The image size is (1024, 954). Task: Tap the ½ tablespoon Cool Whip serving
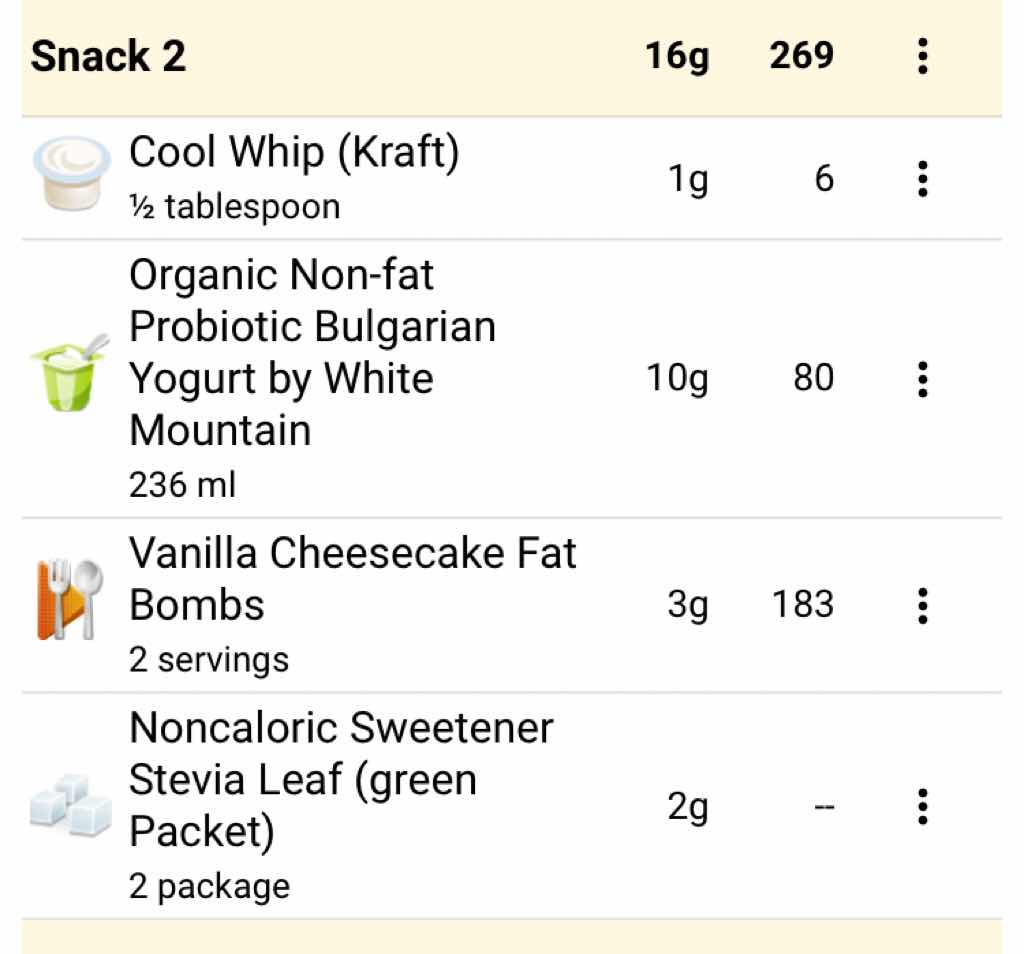tap(235, 207)
